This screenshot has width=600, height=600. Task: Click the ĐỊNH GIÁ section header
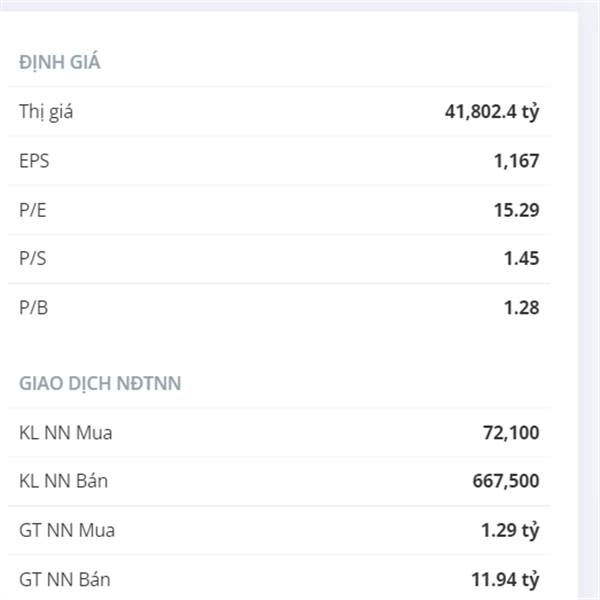[x=60, y=61]
